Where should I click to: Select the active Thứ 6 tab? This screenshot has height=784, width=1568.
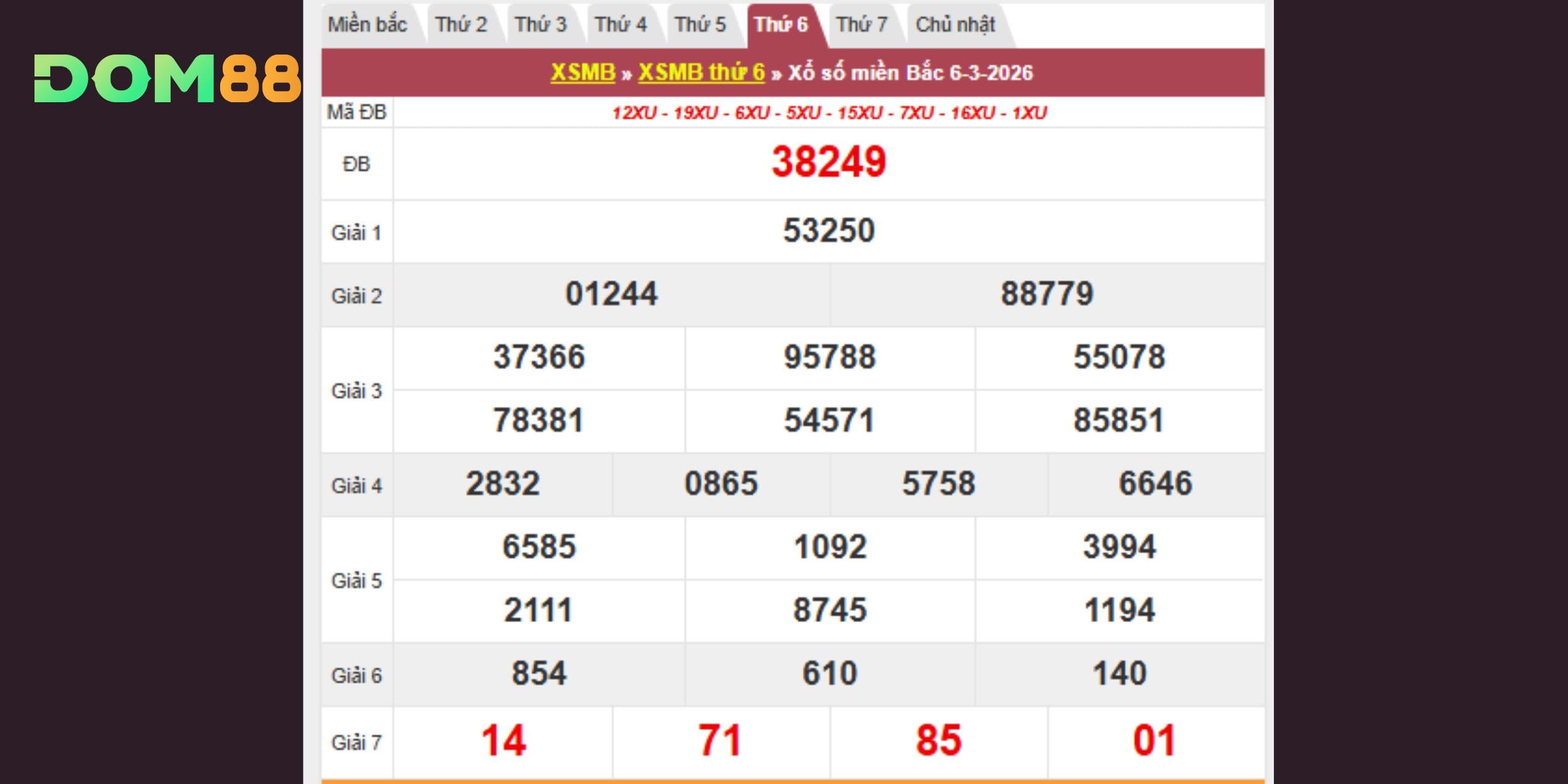pyautogui.click(x=781, y=25)
